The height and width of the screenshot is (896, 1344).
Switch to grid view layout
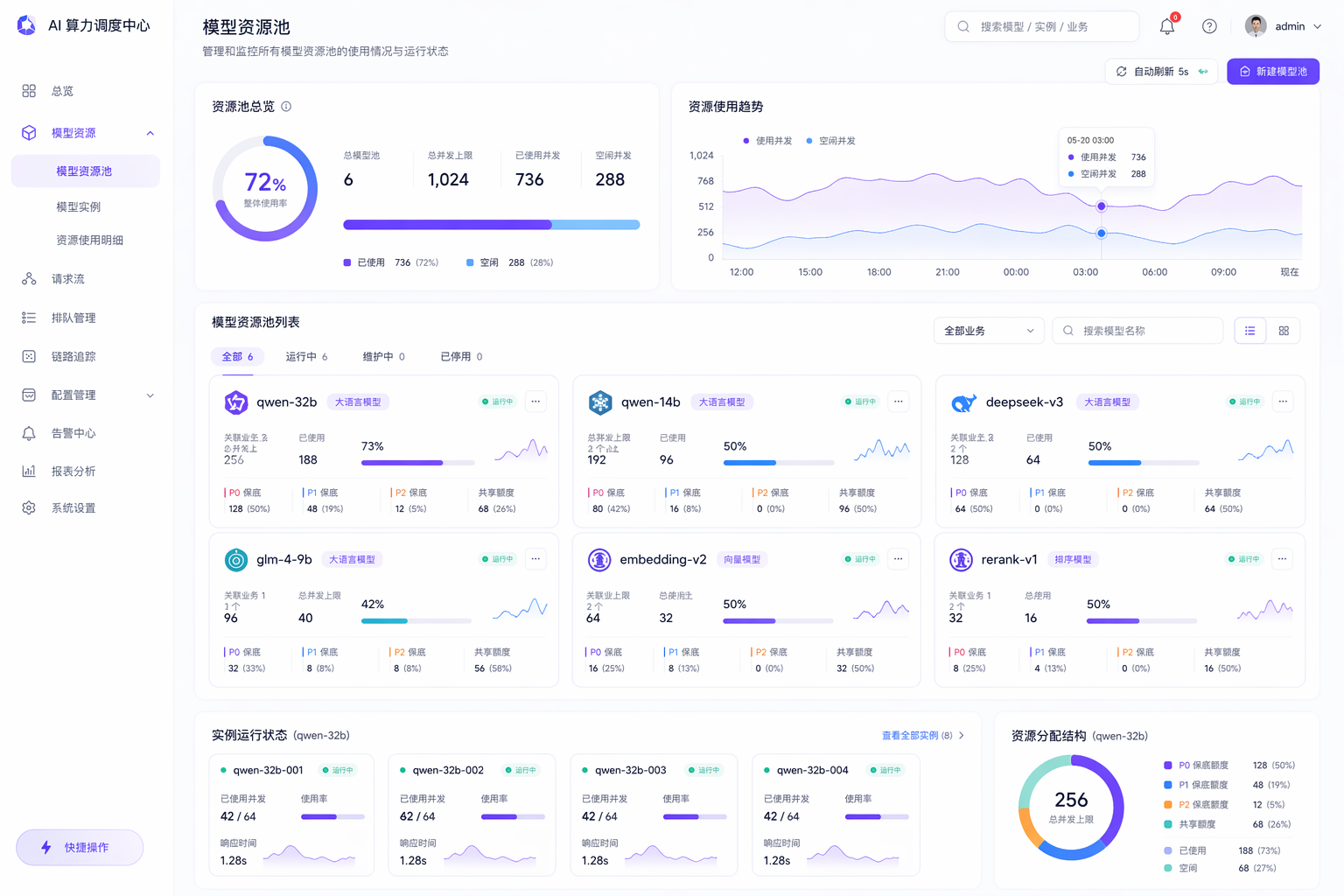pyautogui.click(x=1284, y=331)
